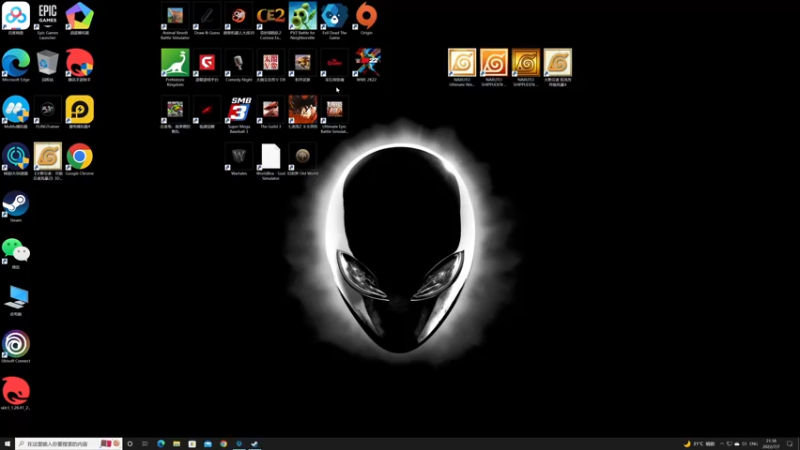This screenshot has height=450, width=800.
Task: Open the Epic Games Launcher shortcut
Action: pyautogui.click(x=47, y=20)
